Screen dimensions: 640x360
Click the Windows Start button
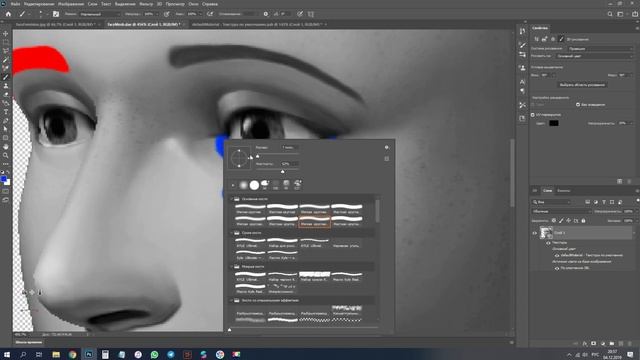pyautogui.click(x=7, y=354)
